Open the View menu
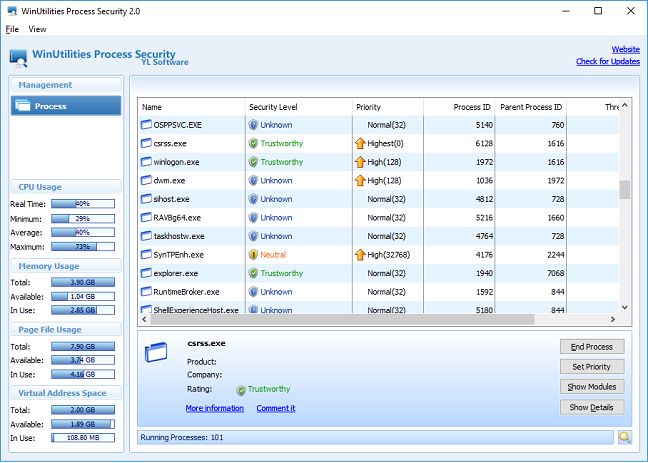Image resolution: width=648 pixels, height=463 pixels. coord(37,29)
